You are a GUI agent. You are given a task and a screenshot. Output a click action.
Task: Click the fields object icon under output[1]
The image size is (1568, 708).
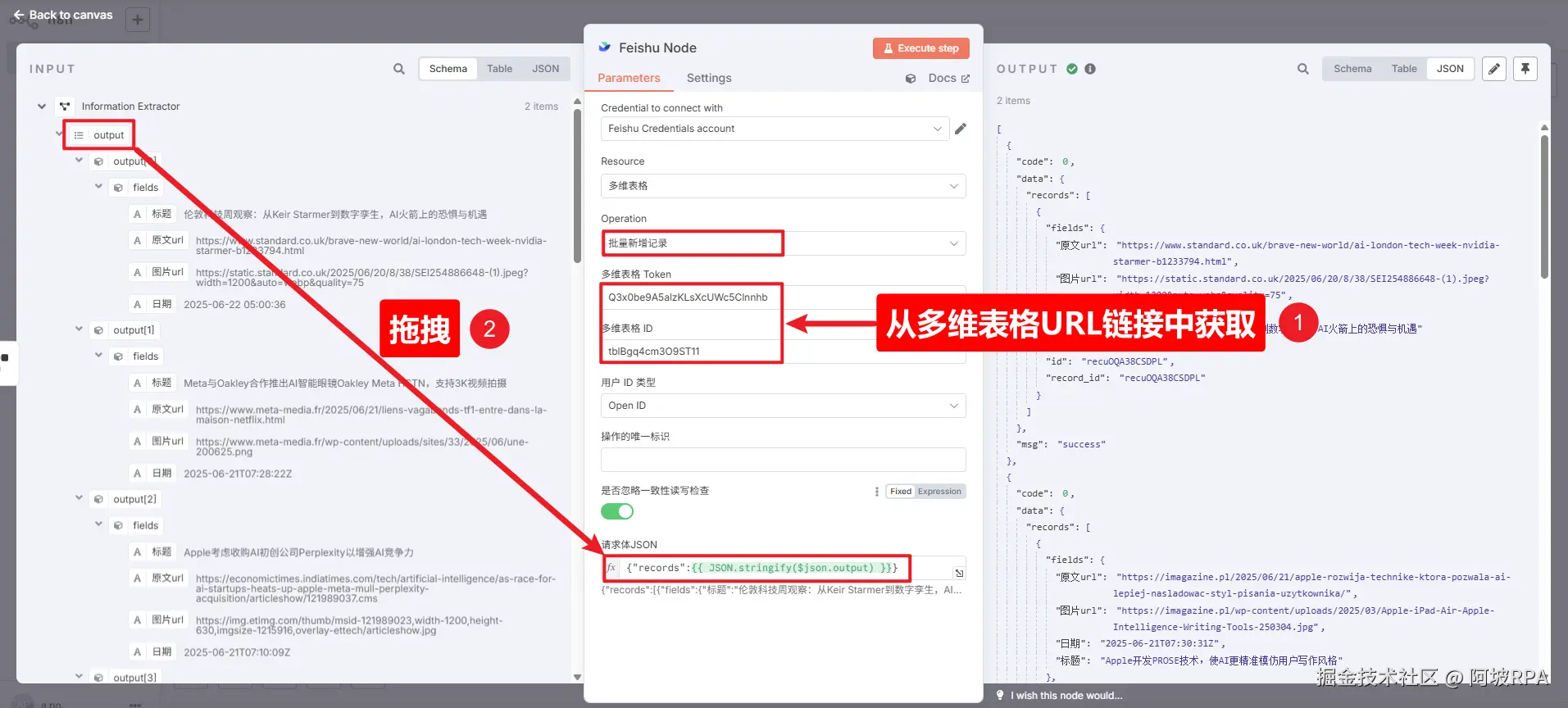pos(118,356)
